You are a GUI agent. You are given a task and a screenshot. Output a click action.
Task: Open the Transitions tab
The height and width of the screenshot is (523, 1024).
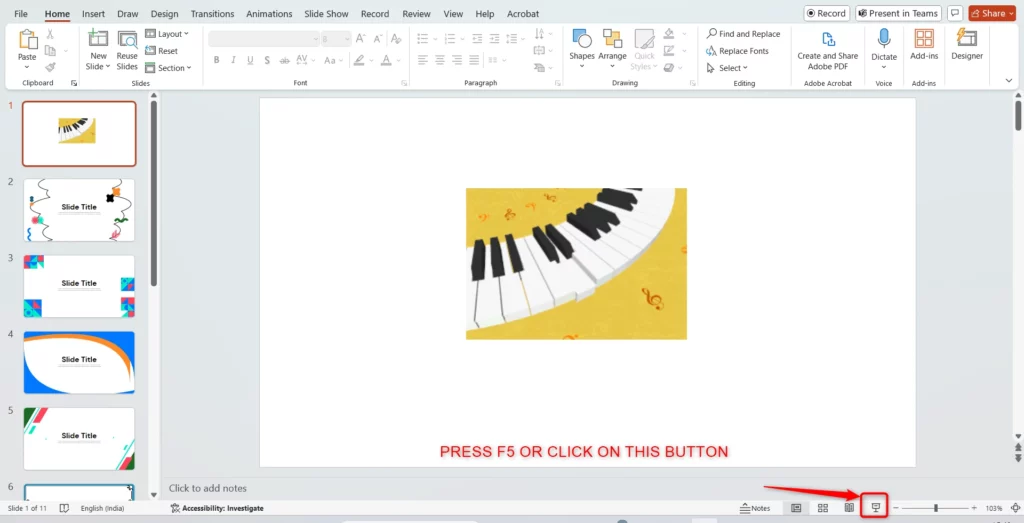[212, 14]
